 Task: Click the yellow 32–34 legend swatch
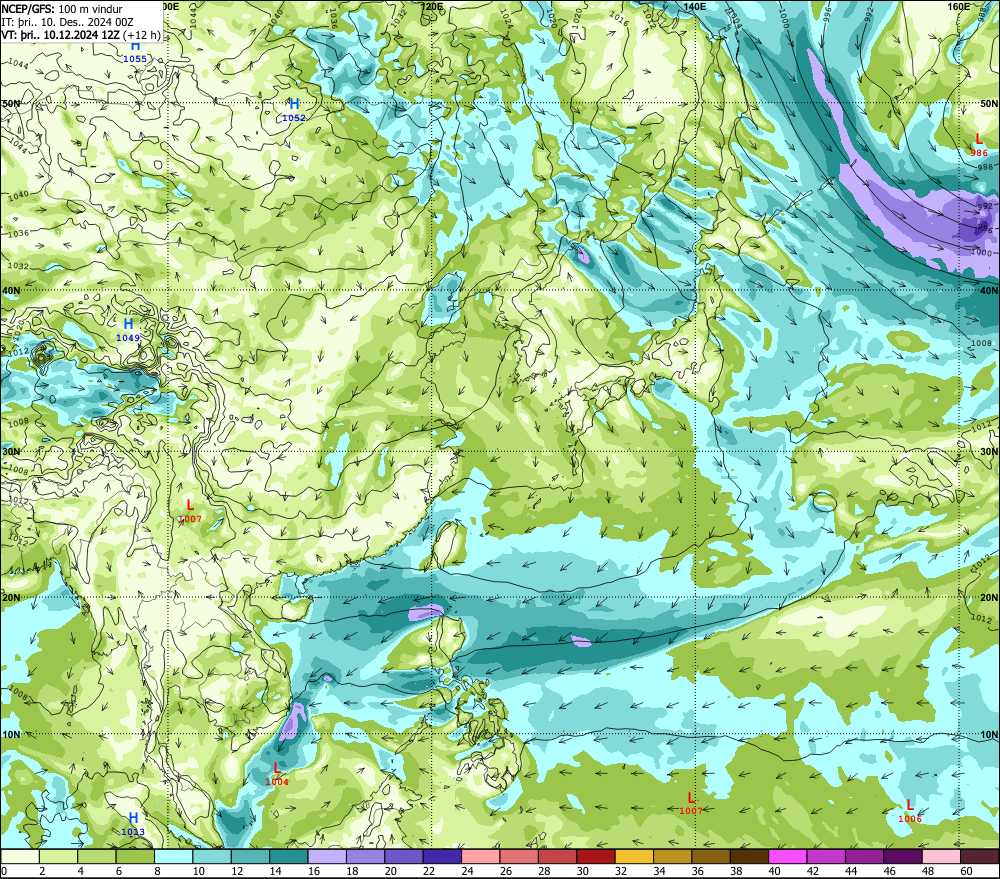coord(635,856)
